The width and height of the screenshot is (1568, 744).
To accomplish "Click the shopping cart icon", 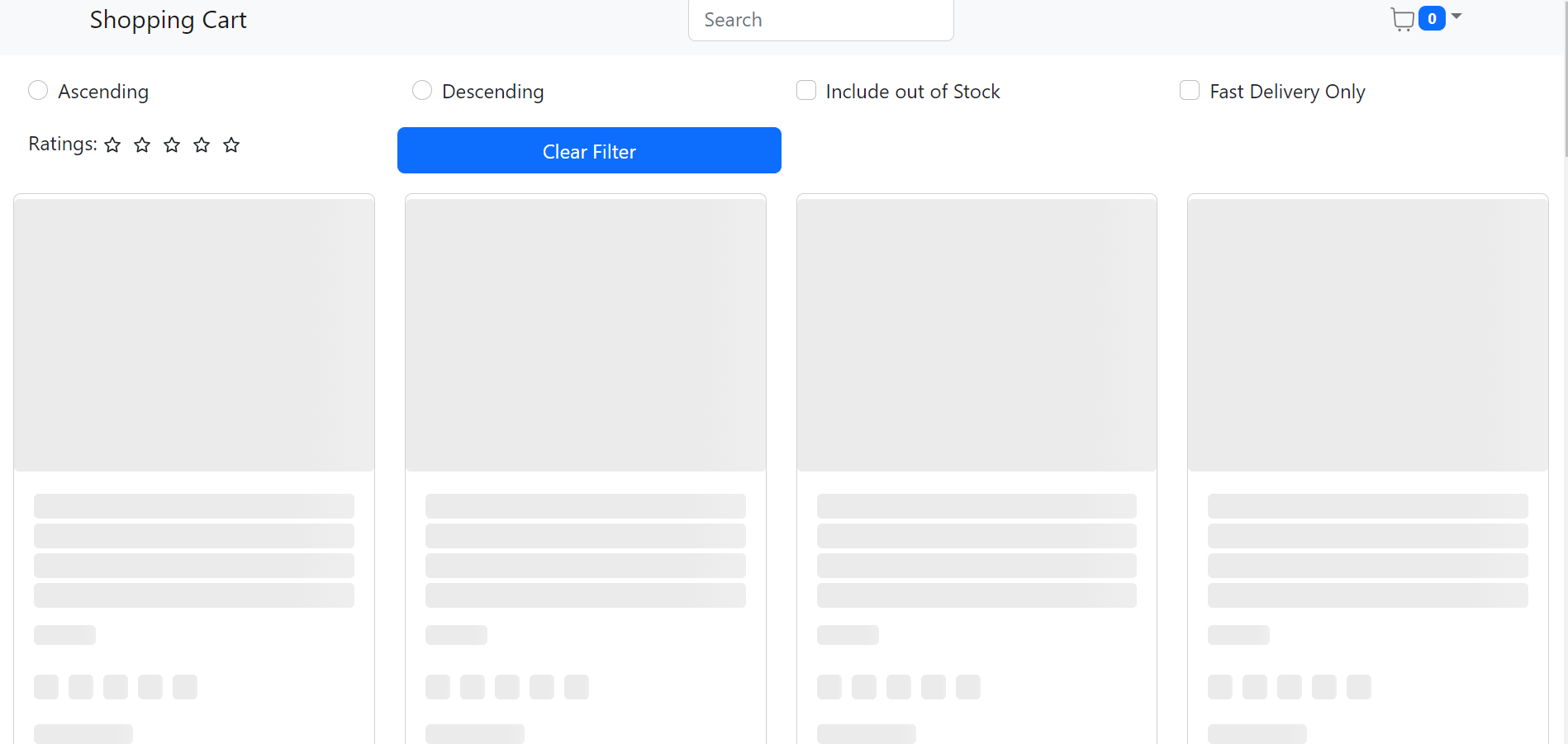I will 1402,19.
